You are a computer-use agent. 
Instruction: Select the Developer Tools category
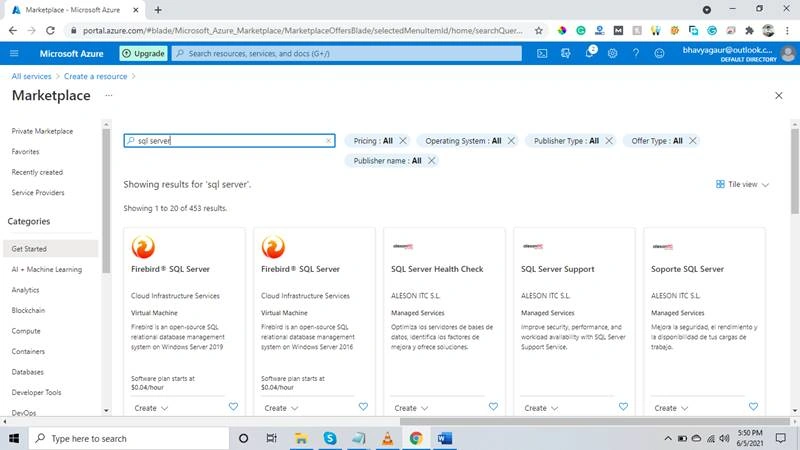point(36,392)
